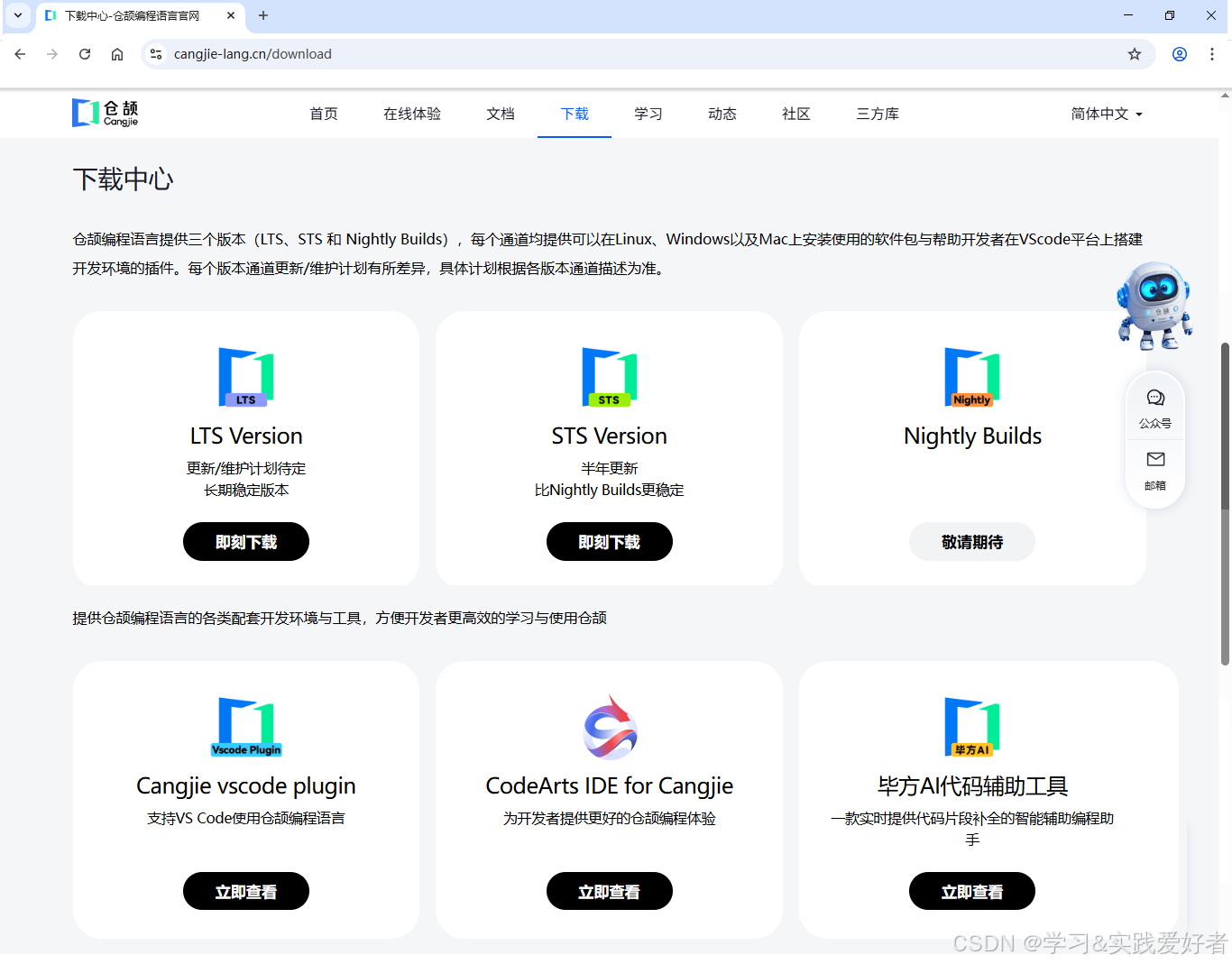Click 支持VS Code使用仓颉编程语言 text
The image size is (1232, 964).
(x=246, y=819)
